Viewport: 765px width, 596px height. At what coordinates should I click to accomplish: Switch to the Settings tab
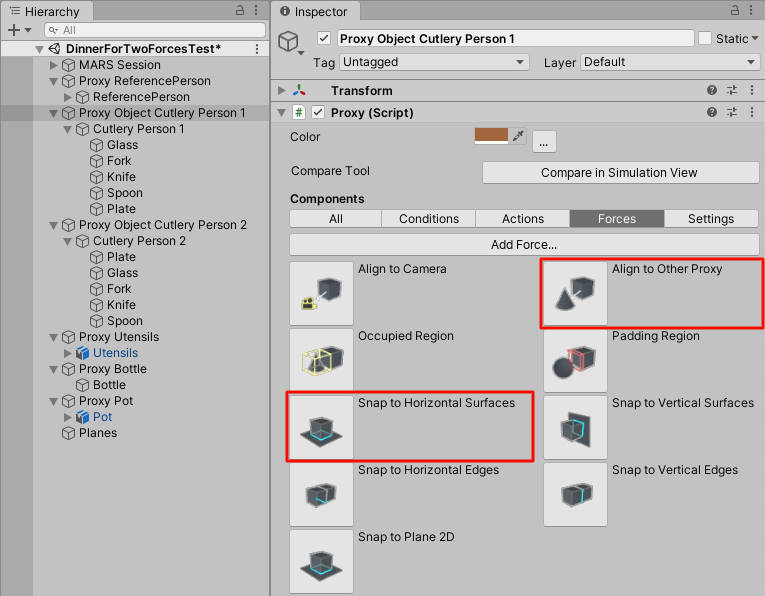pyautogui.click(x=711, y=219)
